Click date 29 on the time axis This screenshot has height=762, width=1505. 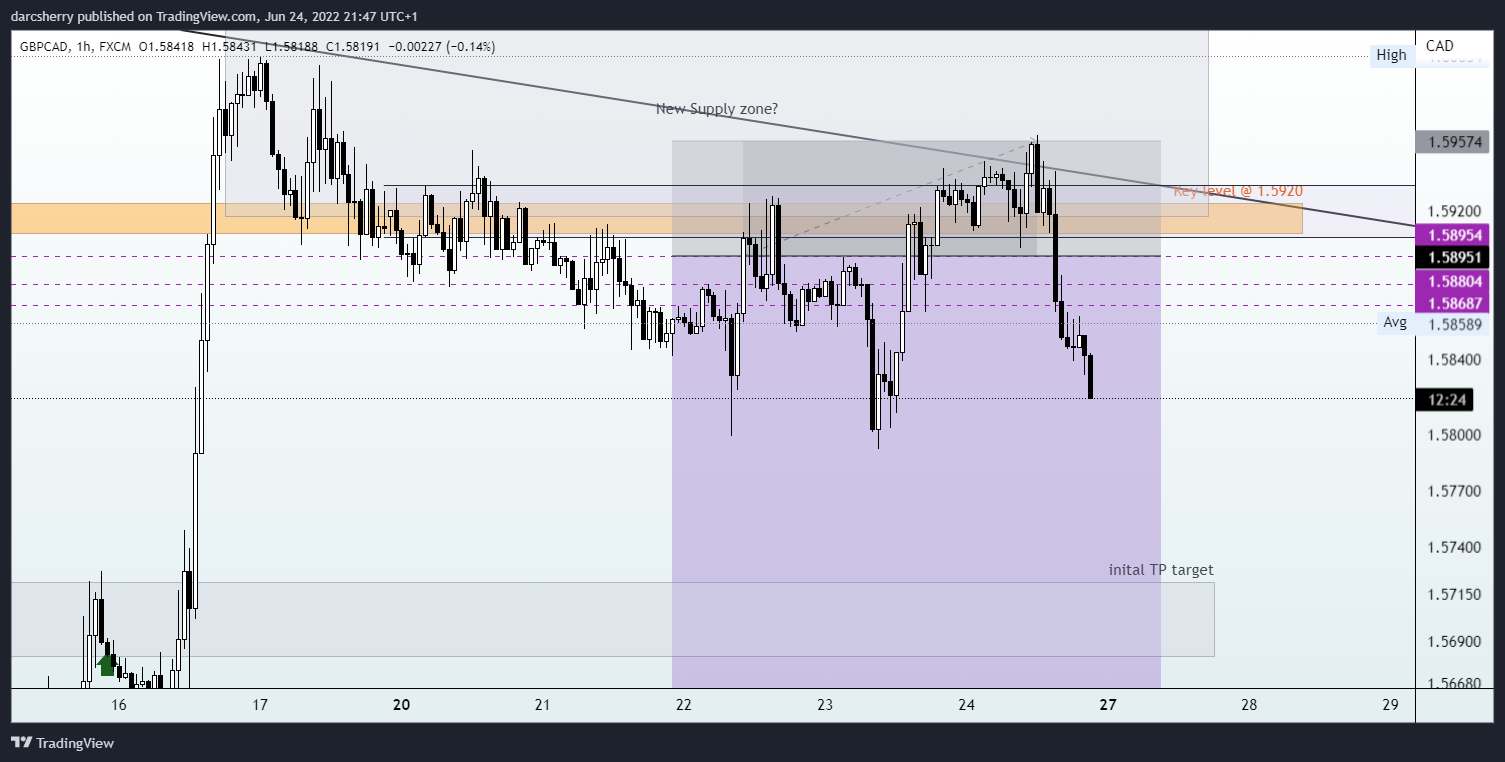click(x=1389, y=705)
